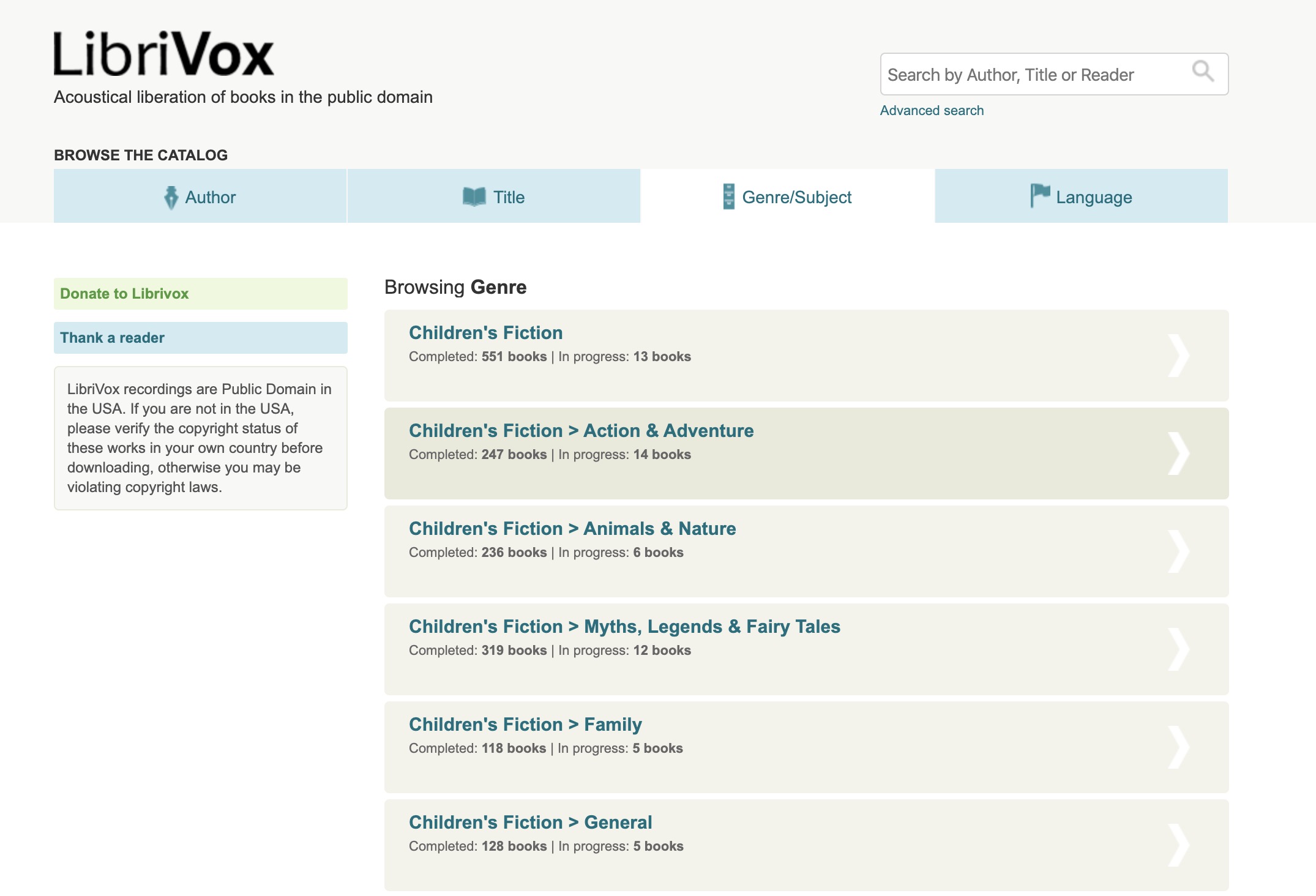Image resolution: width=1316 pixels, height=896 pixels.
Task: Click Donate to Librivox button
Action: coord(200,294)
